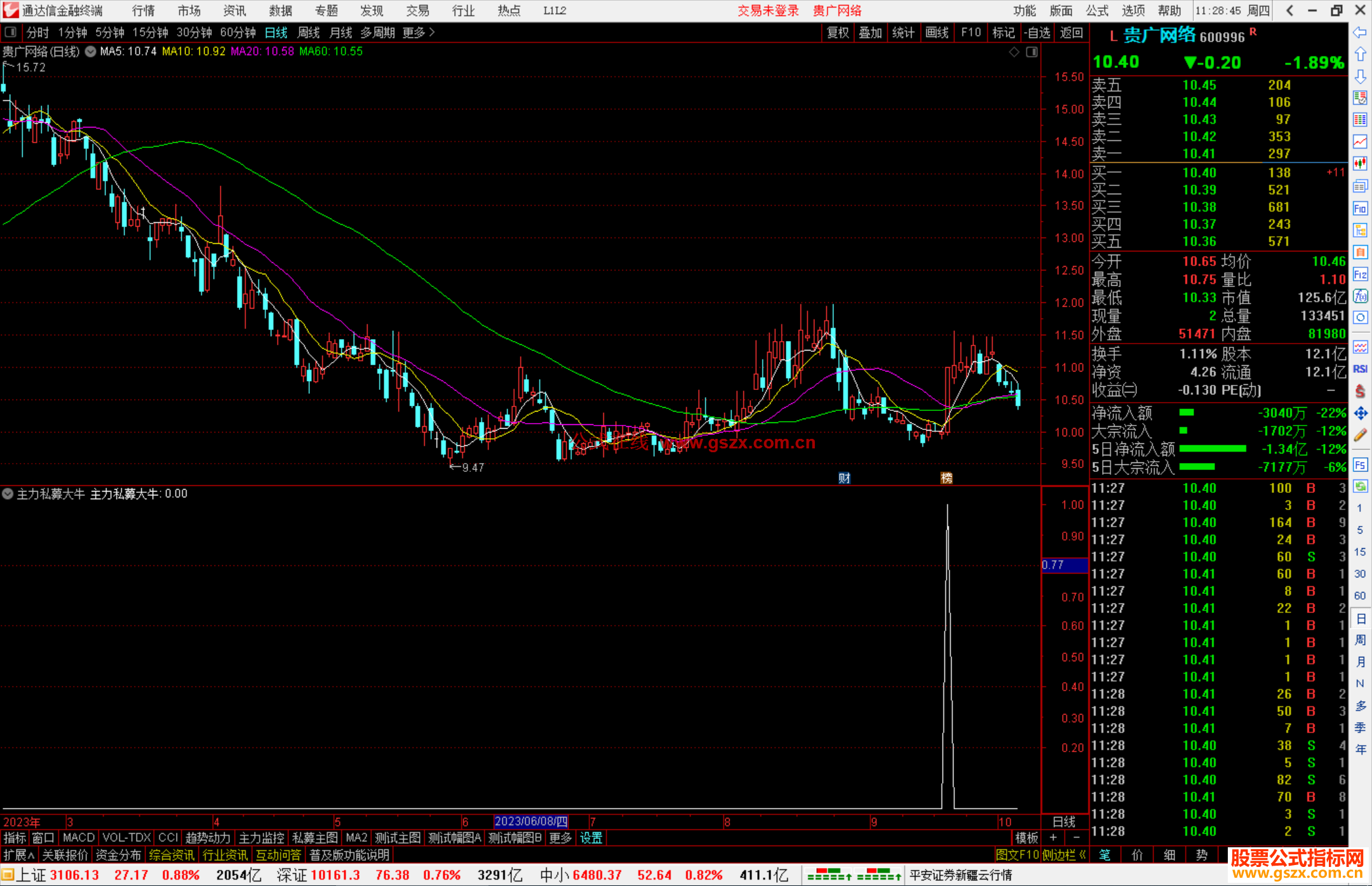The width and height of the screenshot is (1372, 886).
Task: Click the RSI indicator sidebar icon
Action: point(1360,369)
